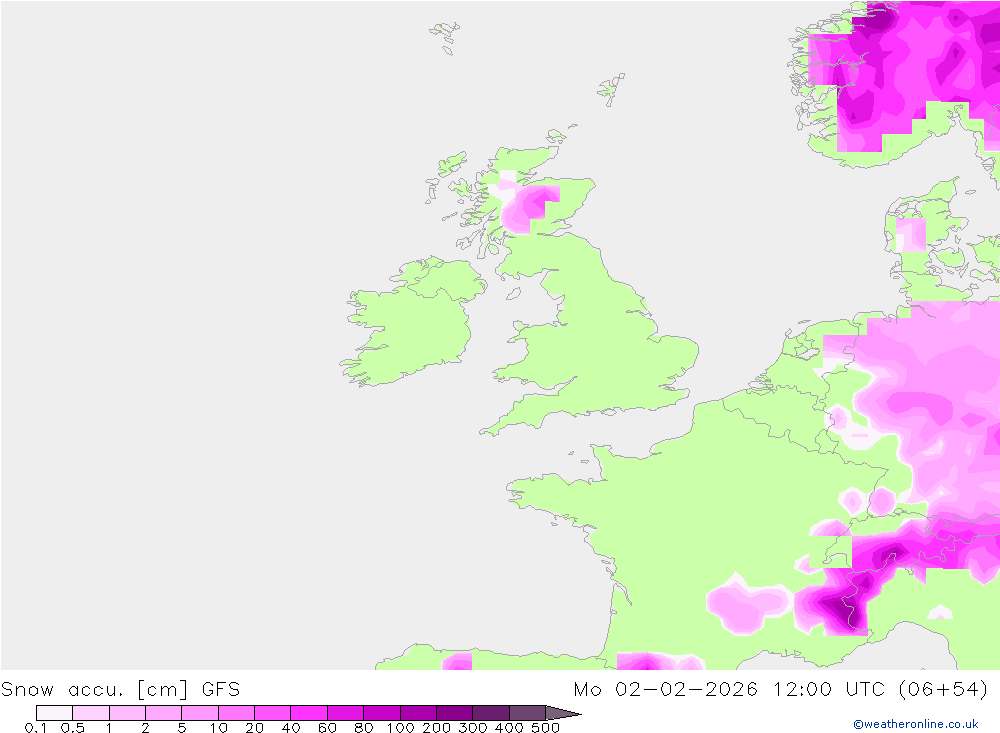Click the ©weatheronline.co.uk copyright link
This screenshot has height=733, width=1000.
(915, 724)
